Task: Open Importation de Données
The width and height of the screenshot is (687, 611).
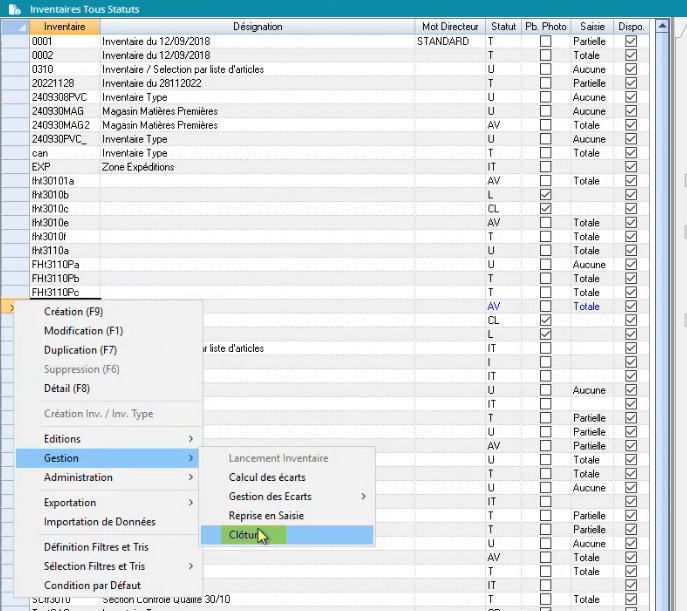Action: click(x=99, y=522)
